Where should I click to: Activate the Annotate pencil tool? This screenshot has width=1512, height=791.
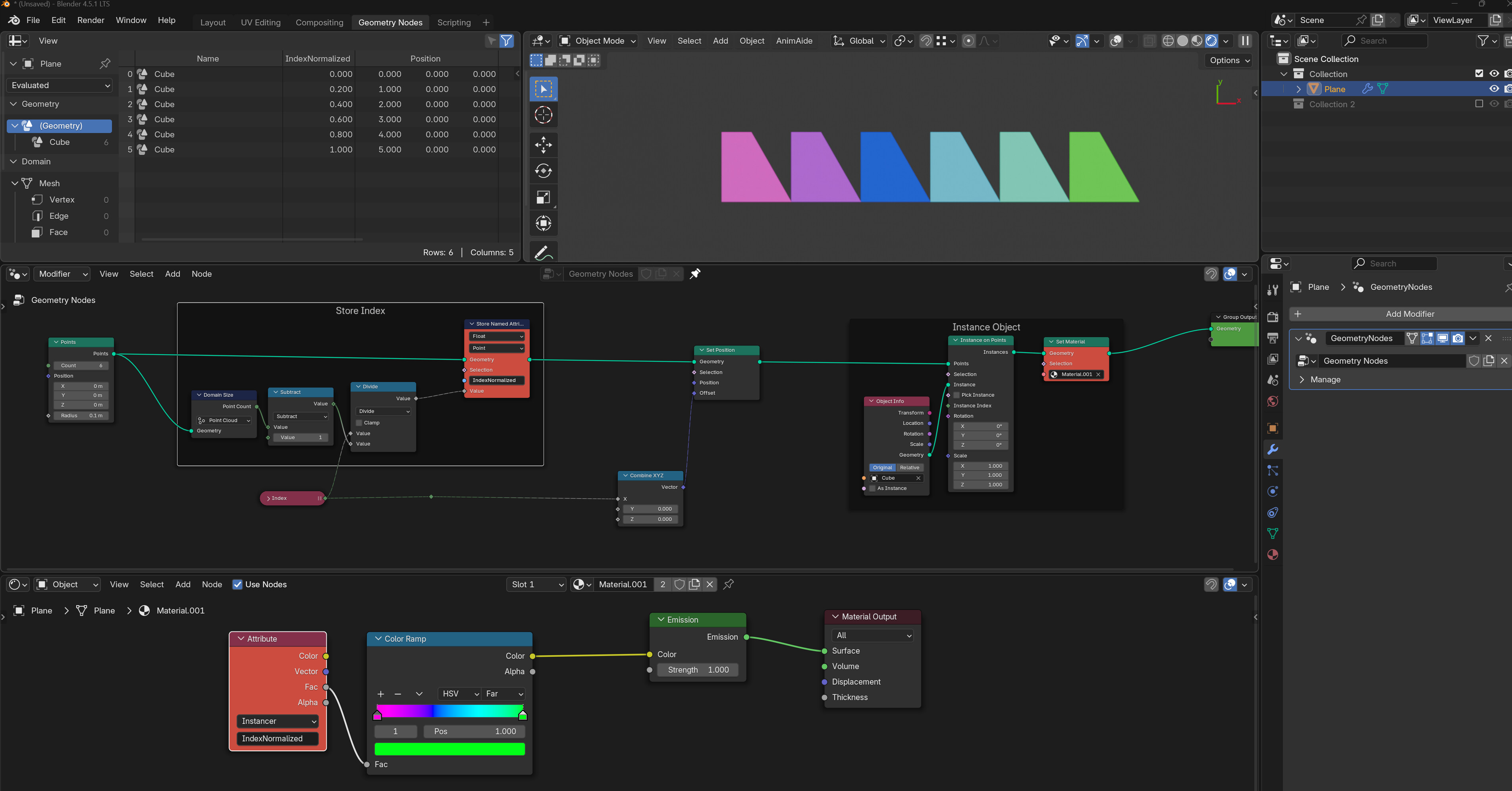coord(544,252)
